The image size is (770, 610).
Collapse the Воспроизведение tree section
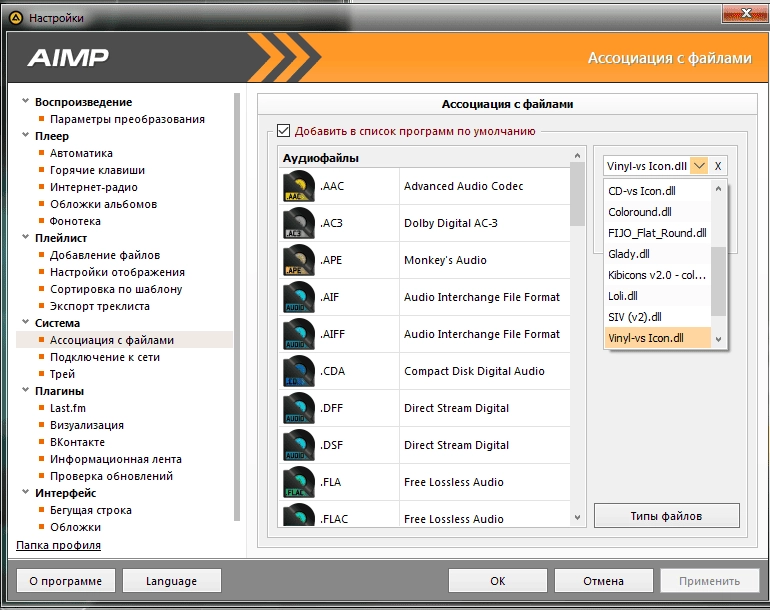tap(26, 101)
